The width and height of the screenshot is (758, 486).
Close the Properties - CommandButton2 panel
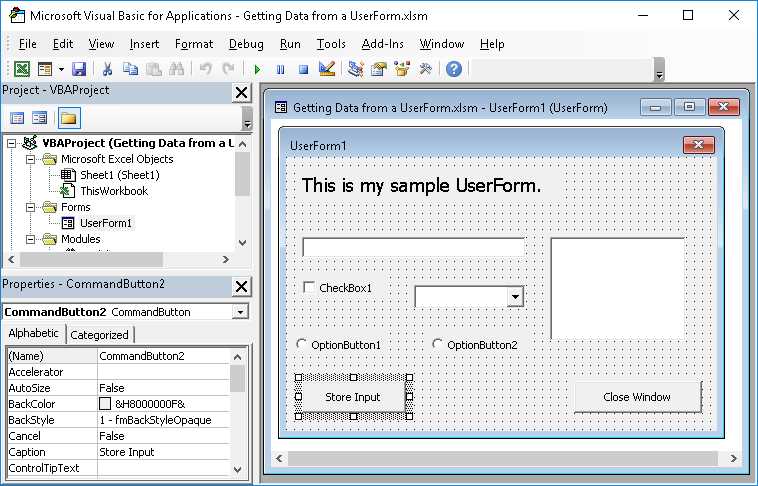(x=241, y=286)
